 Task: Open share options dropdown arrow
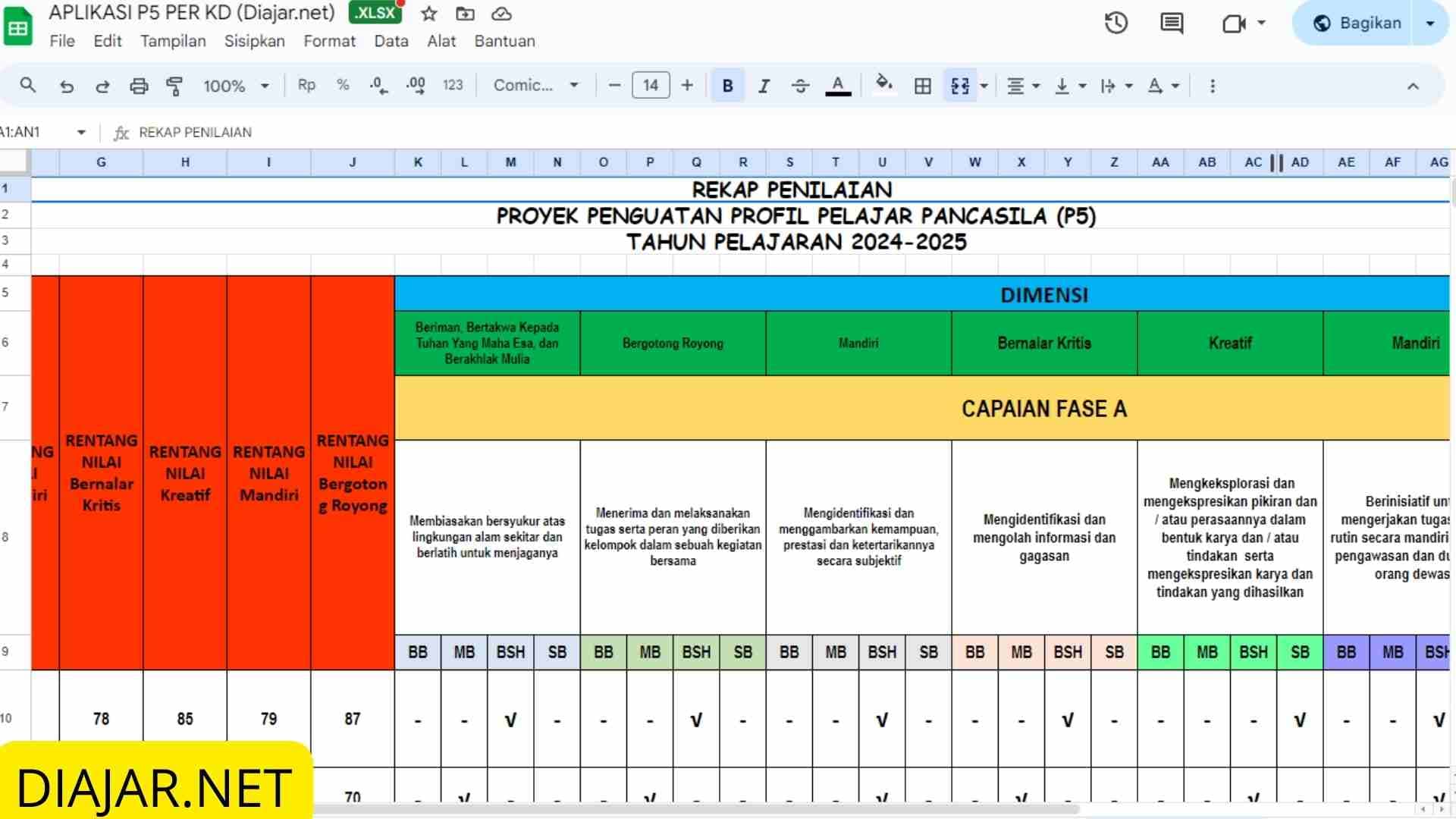[x=1430, y=24]
